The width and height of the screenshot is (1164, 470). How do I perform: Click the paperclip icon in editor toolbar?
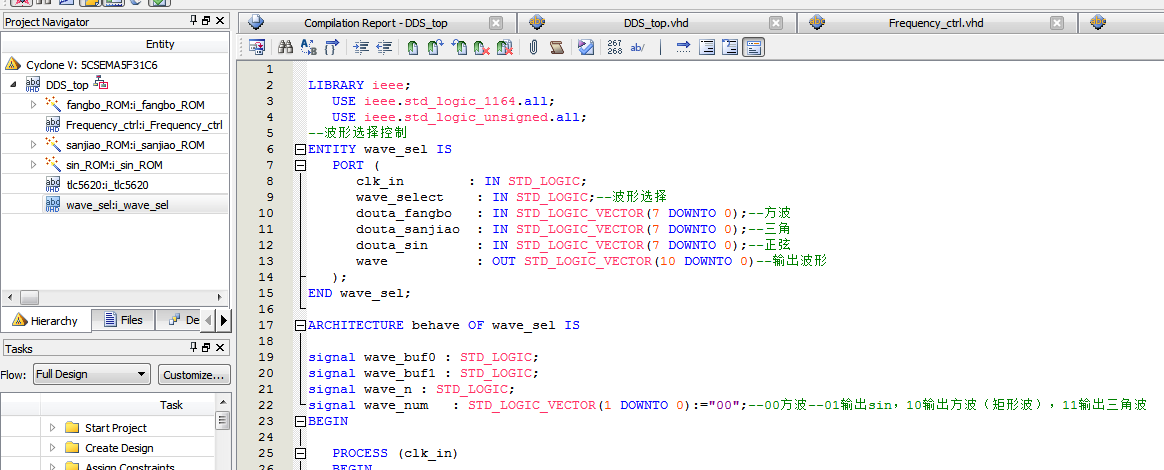tap(534, 47)
